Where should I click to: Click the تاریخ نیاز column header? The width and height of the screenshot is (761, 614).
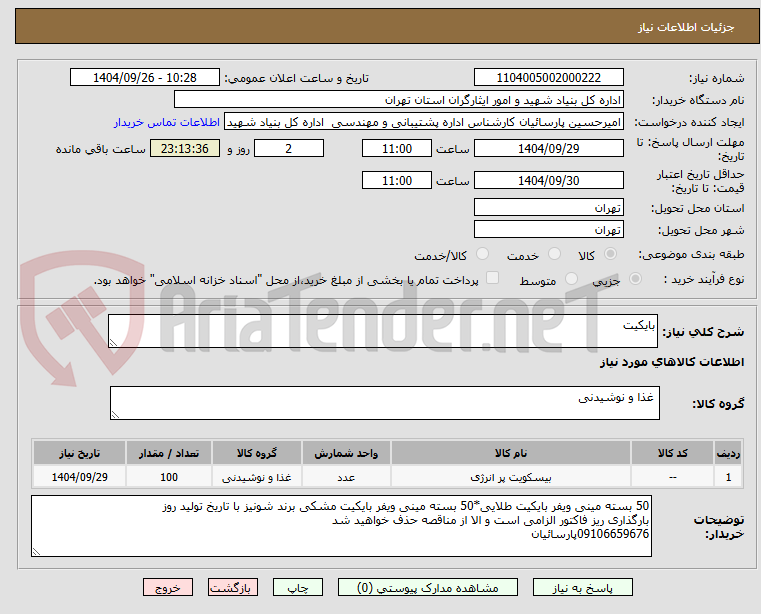(x=80, y=453)
